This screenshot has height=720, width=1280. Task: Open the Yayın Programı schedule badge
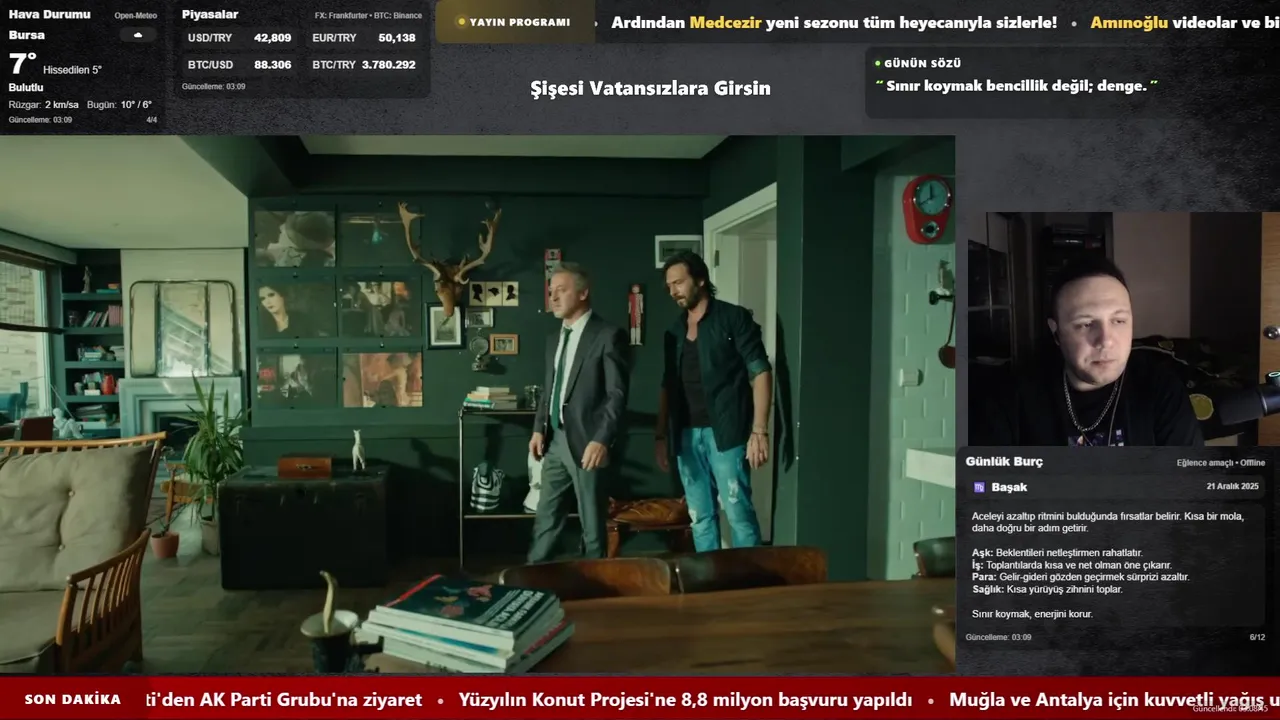click(x=514, y=22)
